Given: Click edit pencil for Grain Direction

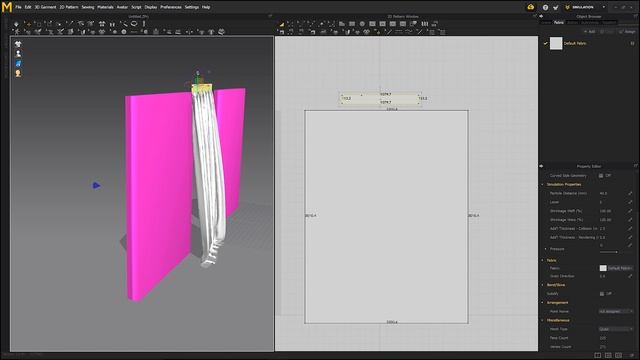Looking at the screenshot, I should pyautogui.click(x=631, y=276).
